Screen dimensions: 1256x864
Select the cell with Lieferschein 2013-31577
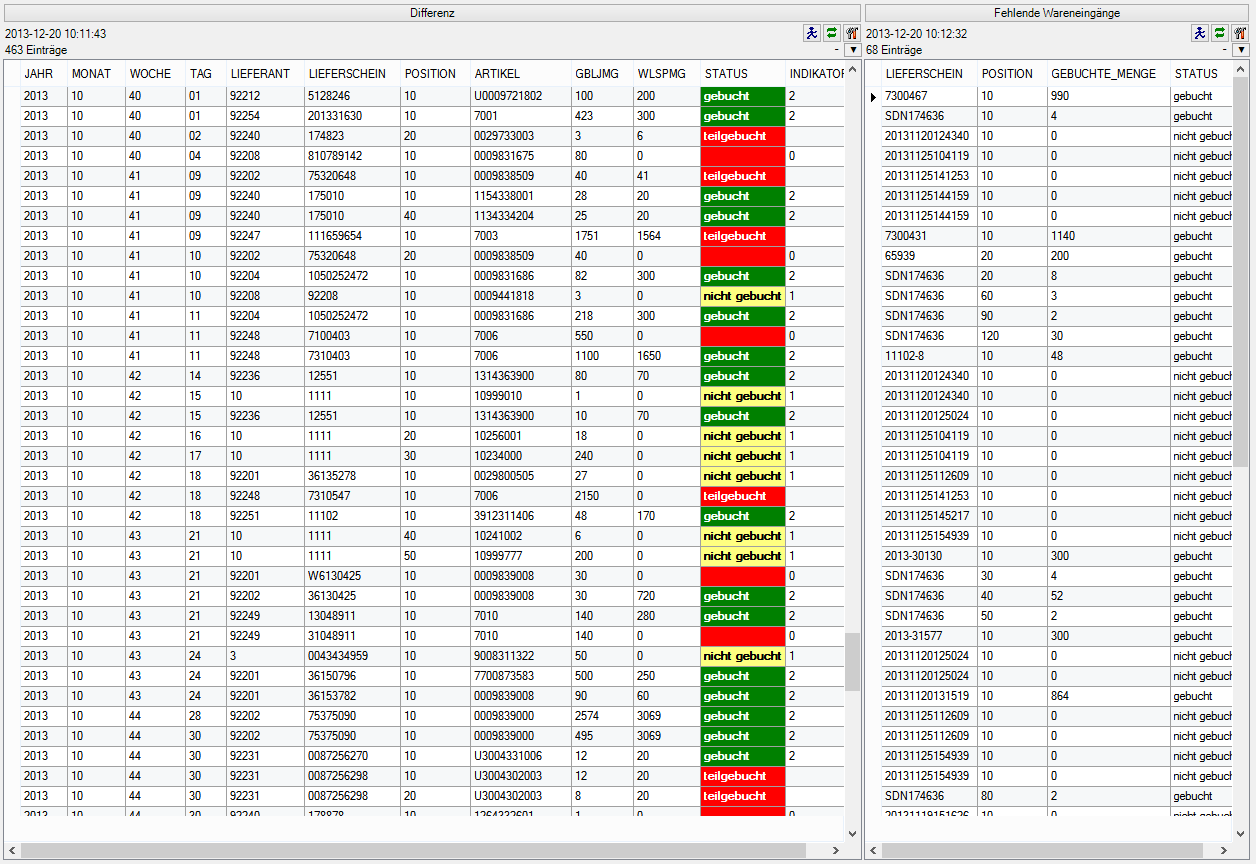tap(913, 636)
